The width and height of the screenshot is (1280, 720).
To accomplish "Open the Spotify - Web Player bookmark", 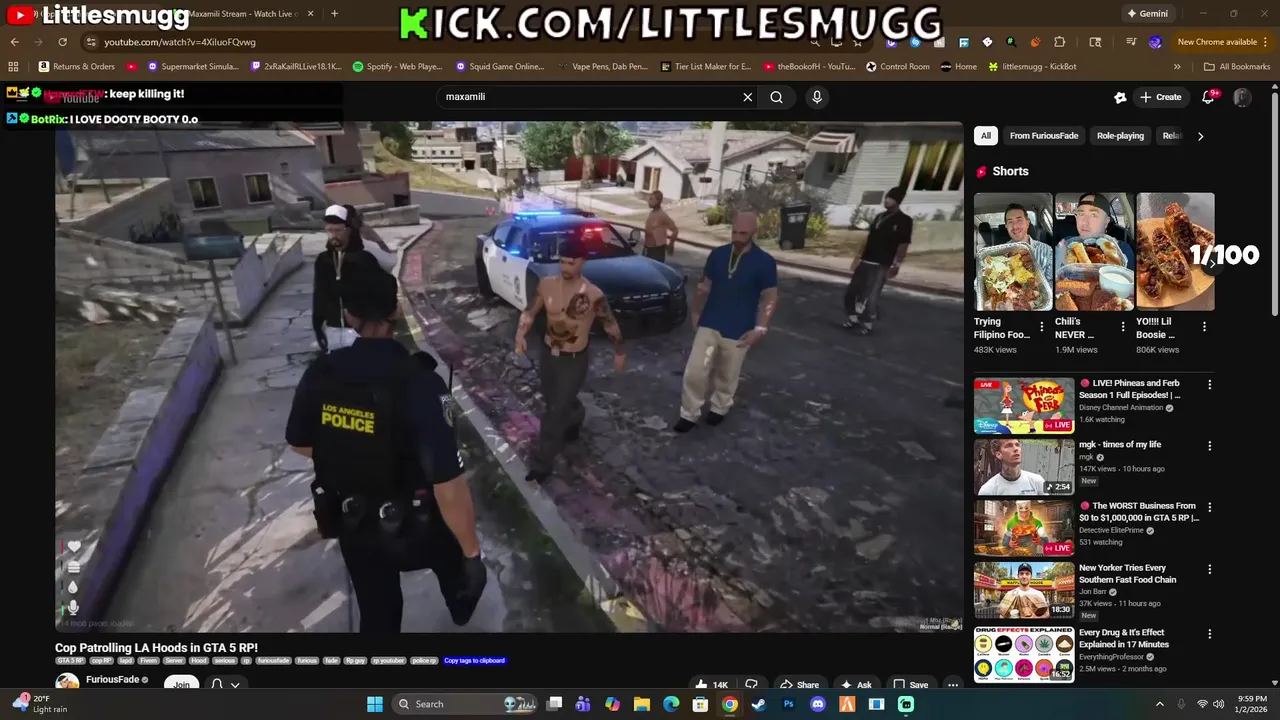I will 397,67.
